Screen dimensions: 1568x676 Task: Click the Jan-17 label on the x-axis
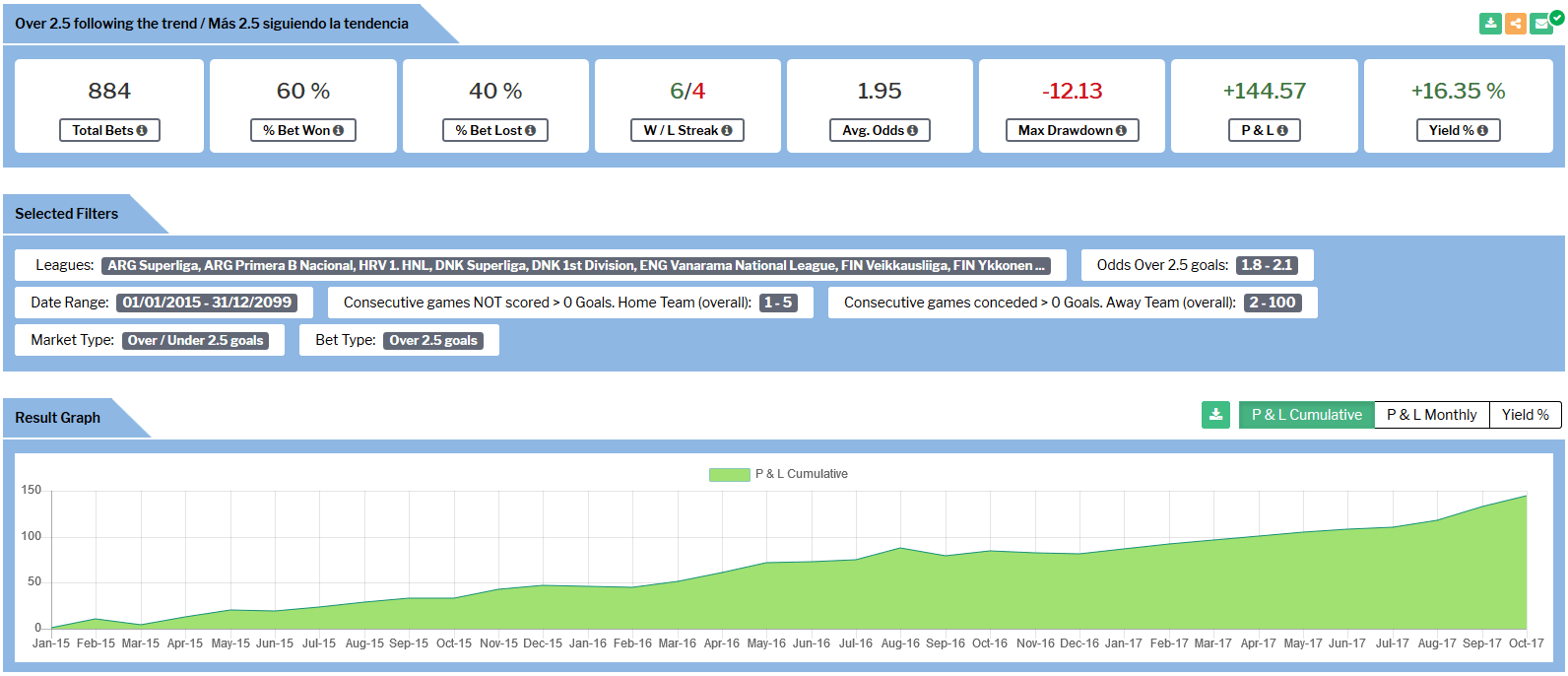pyautogui.click(x=1124, y=643)
